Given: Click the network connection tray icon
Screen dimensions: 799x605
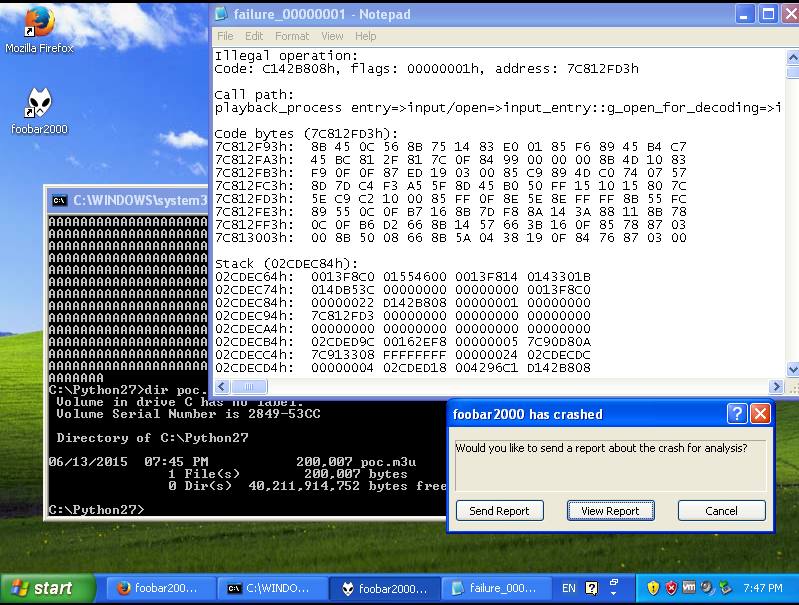Looking at the screenshot, I should (x=725, y=588).
